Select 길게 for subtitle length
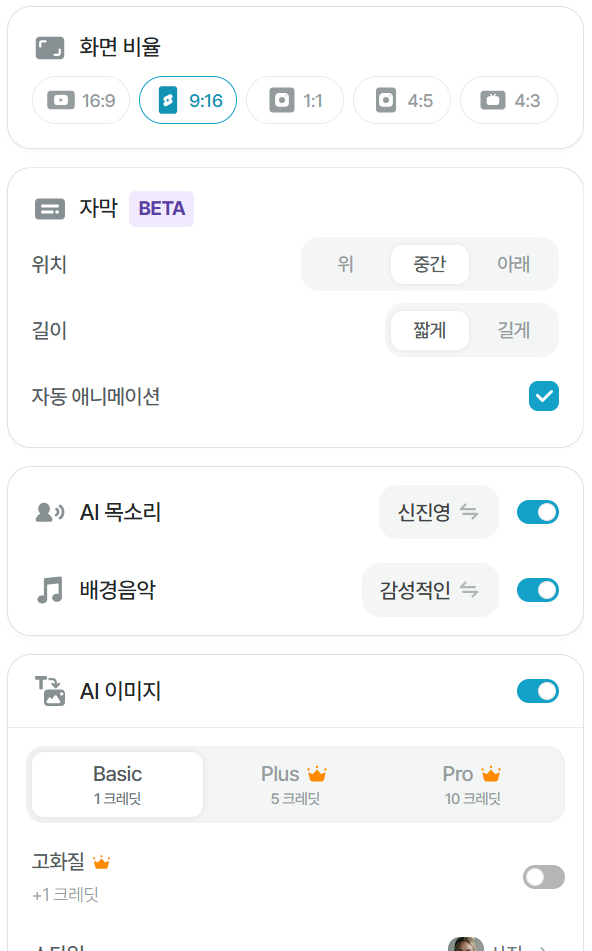 pos(513,329)
